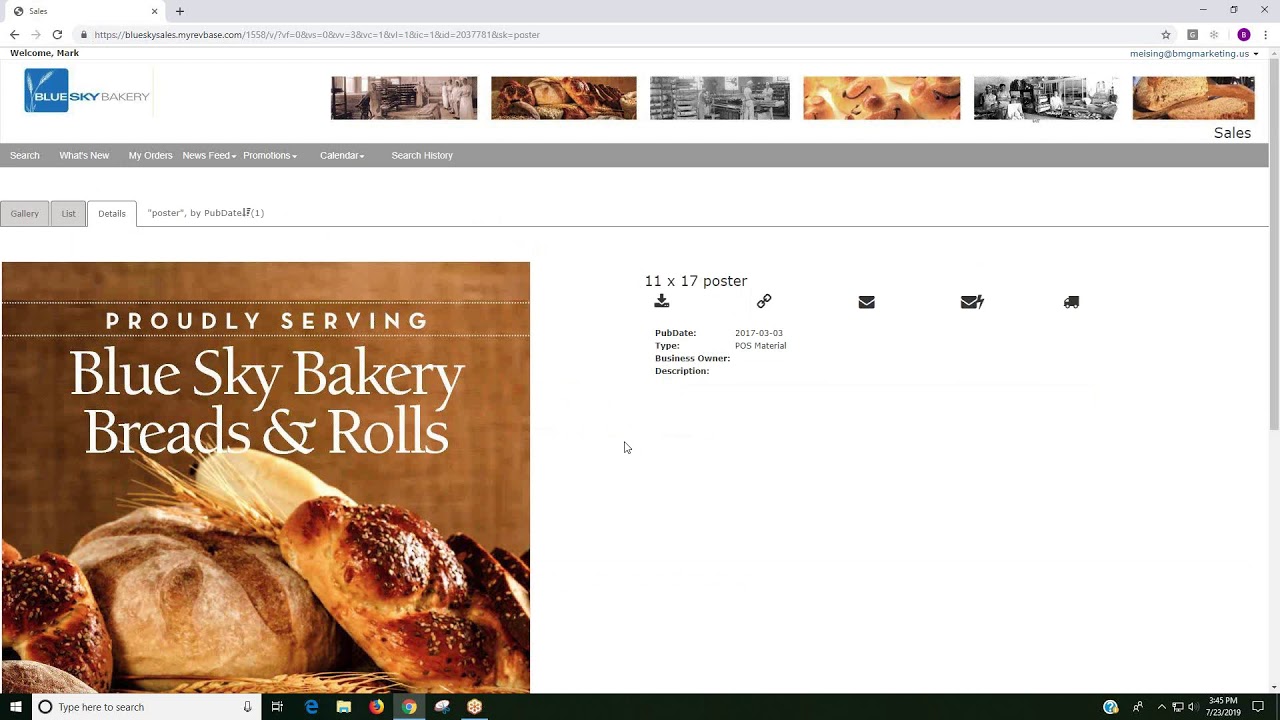The height and width of the screenshot is (720, 1280).
Task: Click the Windows taskbar search box
Action: (145, 707)
